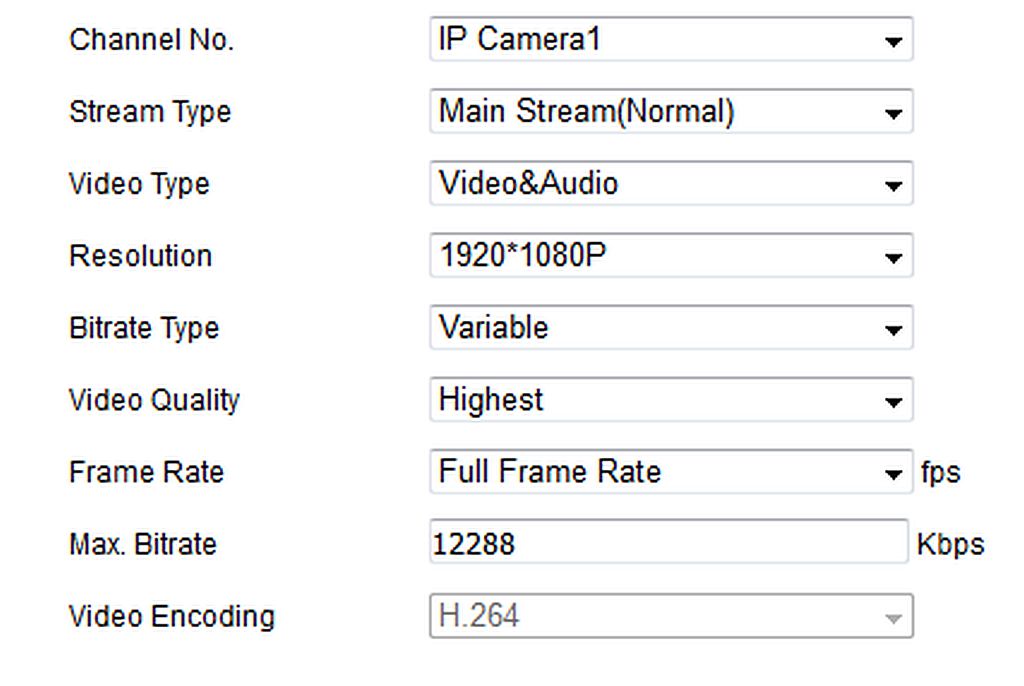Image resolution: width=1024 pixels, height=686 pixels.
Task: Click the greyed-out H.264 Video Encoding dropdown
Action: (671, 615)
